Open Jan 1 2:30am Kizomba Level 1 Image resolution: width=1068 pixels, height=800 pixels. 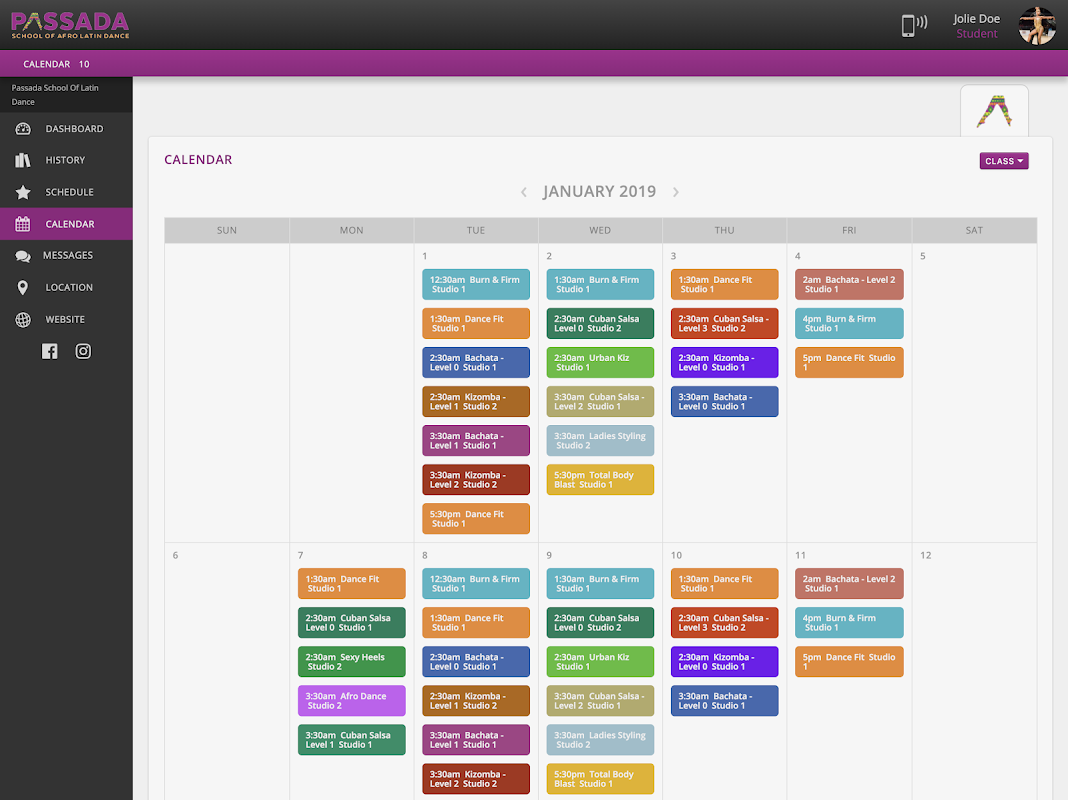(x=476, y=402)
